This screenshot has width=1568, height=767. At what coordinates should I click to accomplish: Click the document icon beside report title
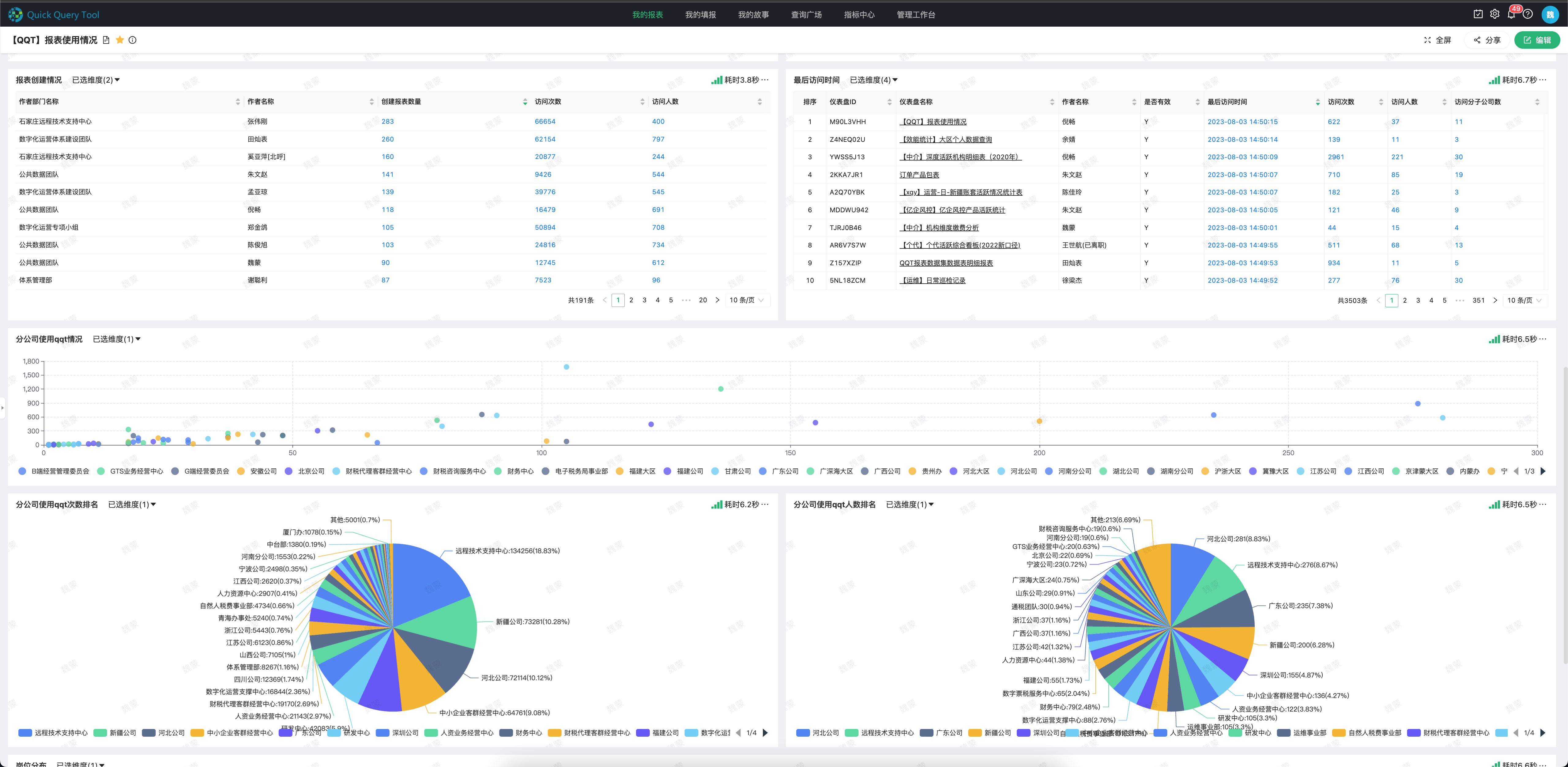[106, 40]
